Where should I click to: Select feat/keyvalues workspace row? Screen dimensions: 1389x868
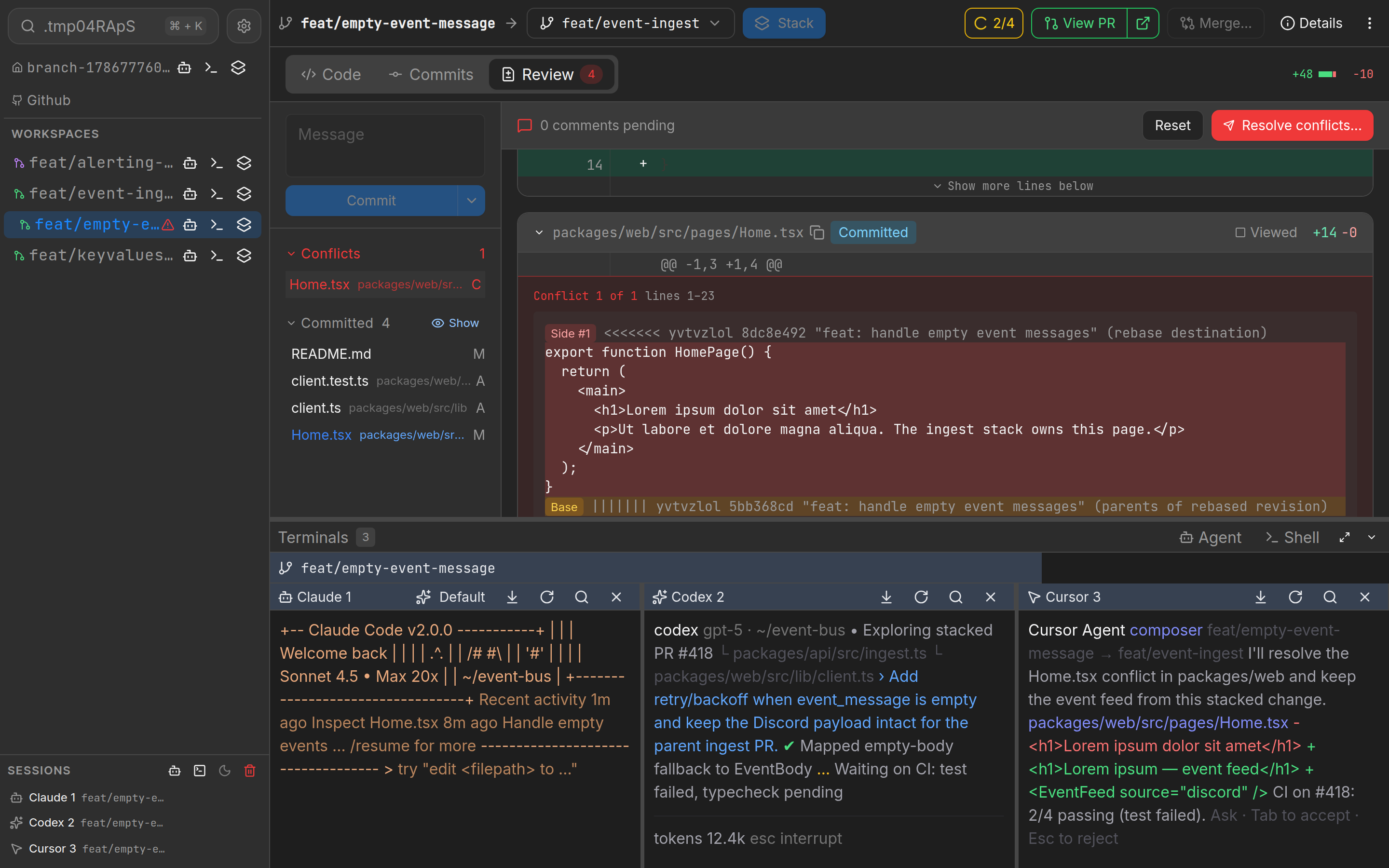click(133, 256)
